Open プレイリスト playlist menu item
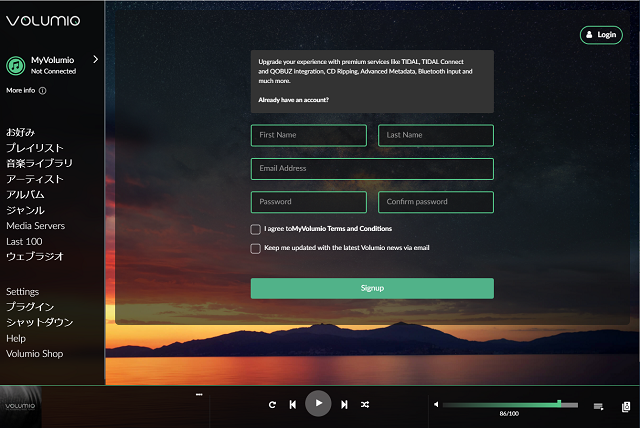The height and width of the screenshot is (428, 640). [35, 148]
